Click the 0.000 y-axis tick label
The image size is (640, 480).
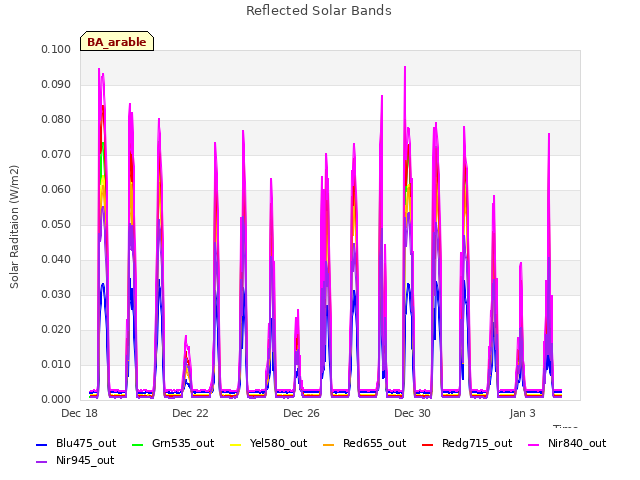(x=56, y=400)
